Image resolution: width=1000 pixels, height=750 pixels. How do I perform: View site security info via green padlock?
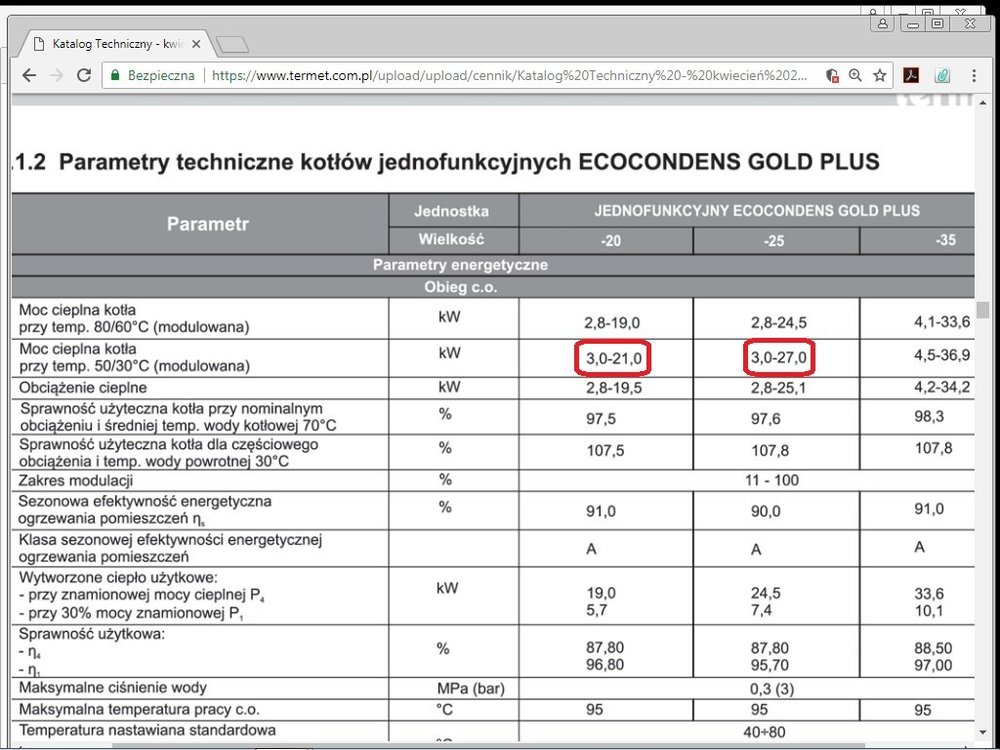coord(116,75)
